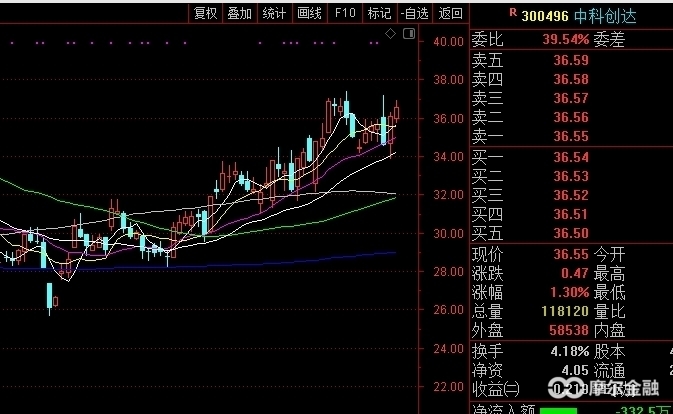Click the R margin-trading badge icon
Image resolution: width=673 pixels, height=414 pixels.
(513, 13)
